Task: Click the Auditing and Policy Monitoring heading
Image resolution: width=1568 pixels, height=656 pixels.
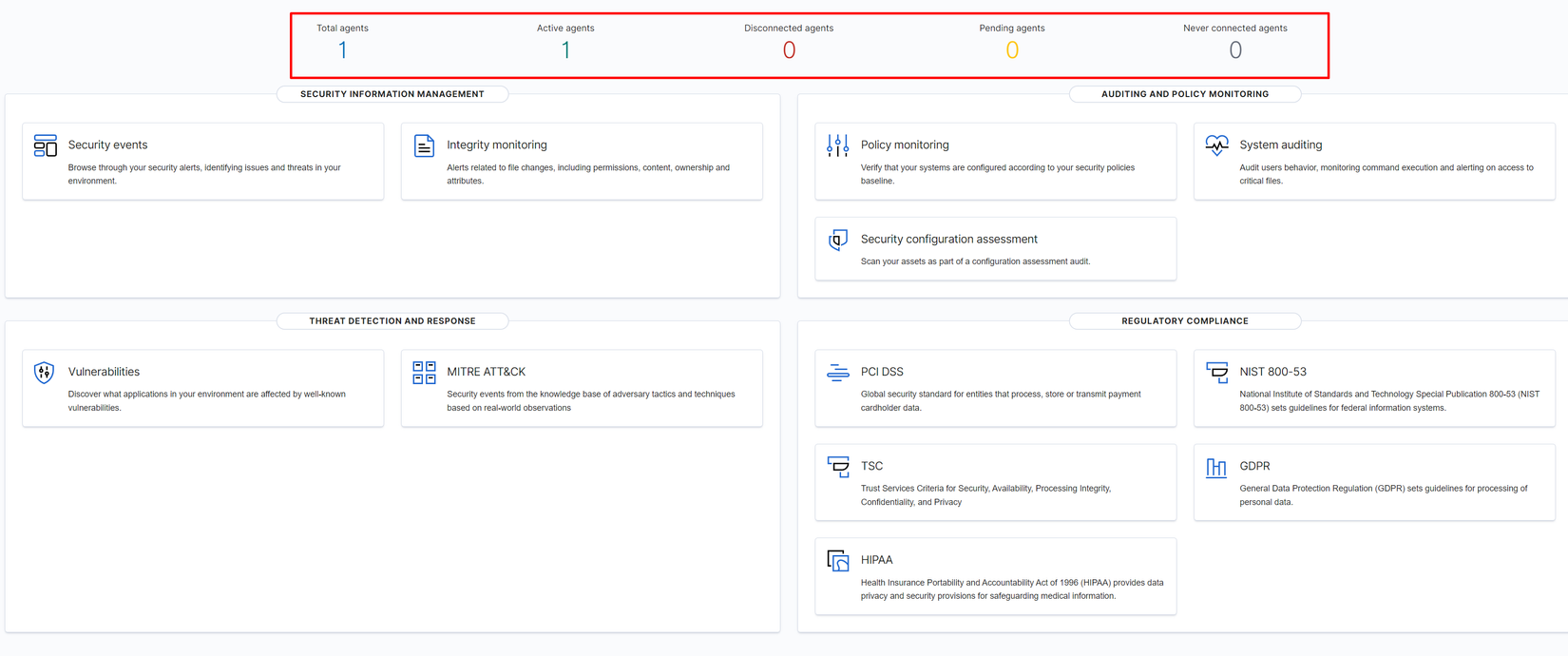Action: pyautogui.click(x=1185, y=94)
